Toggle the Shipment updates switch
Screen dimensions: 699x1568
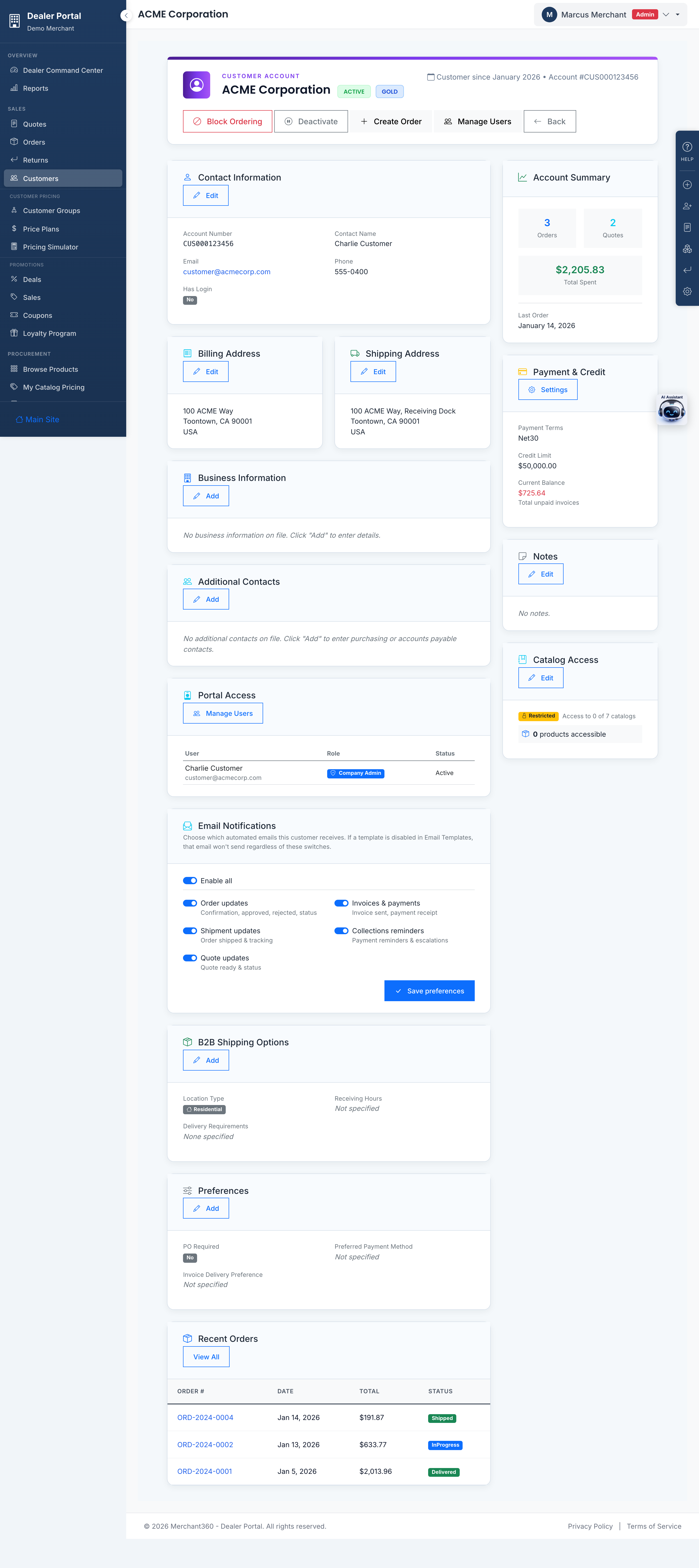[x=190, y=931]
